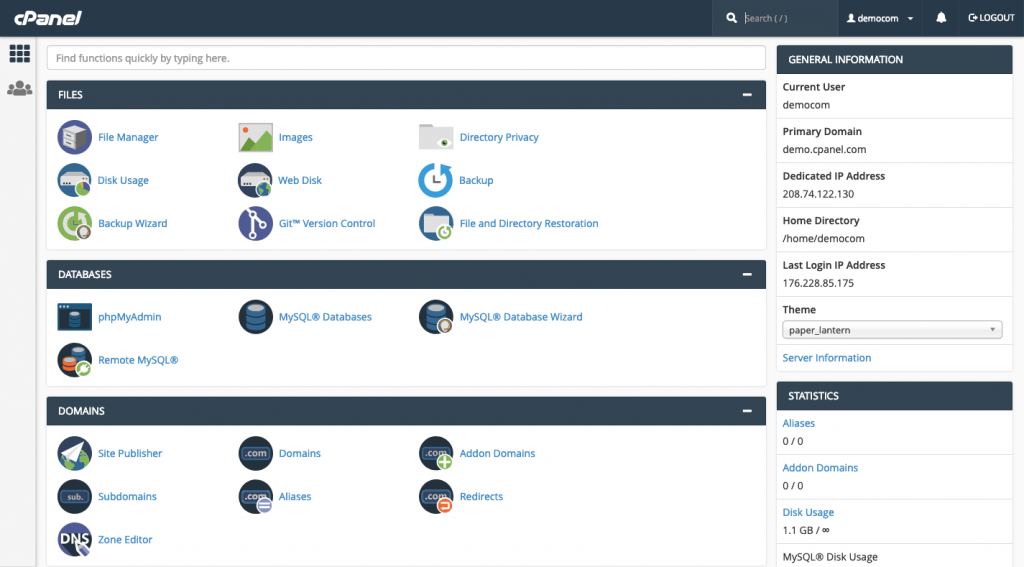Screen dimensions: 1024x567
Task: Click the Disk Usage statistics link
Action: tap(808, 512)
